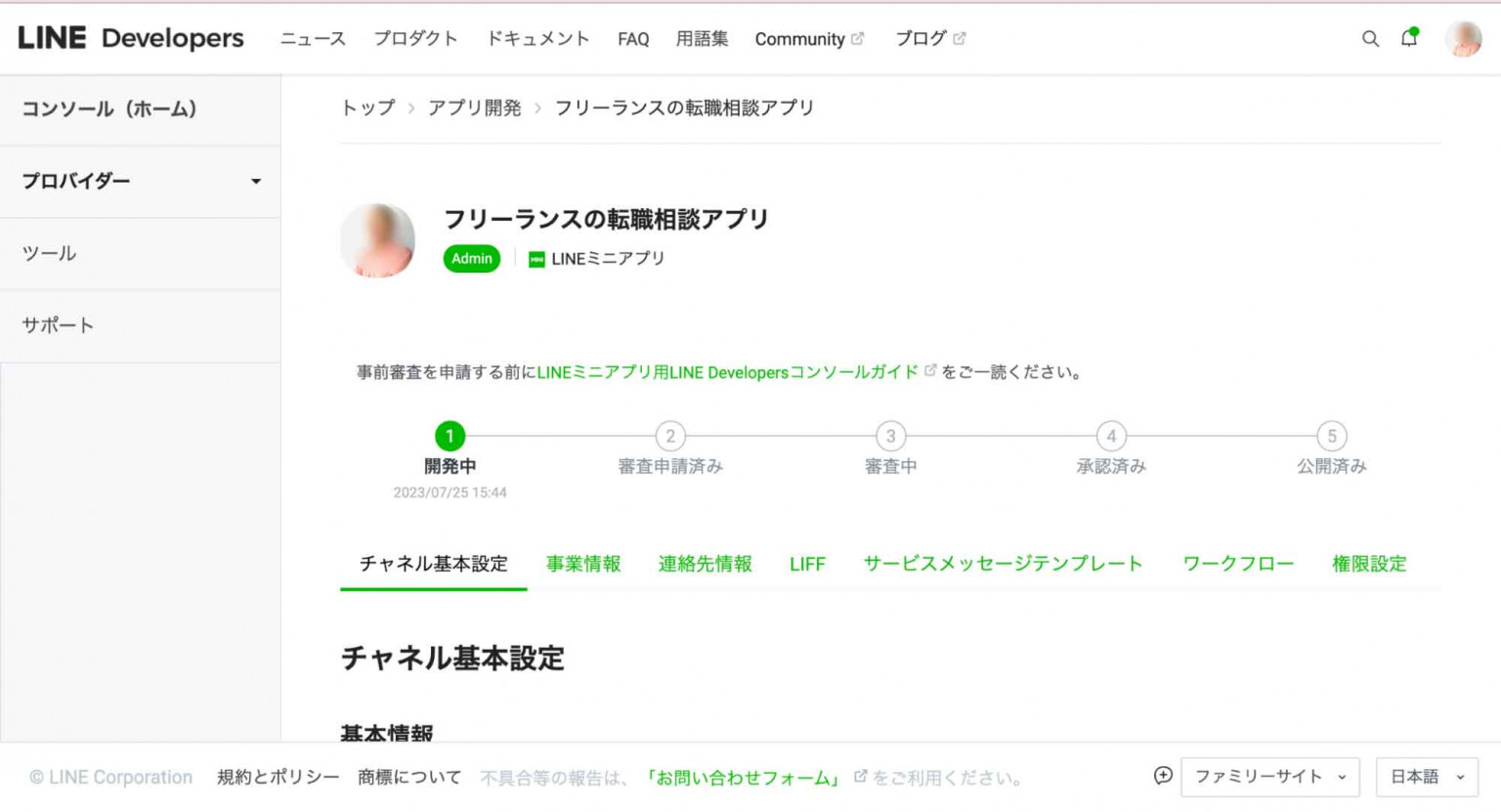
Task: Open the LINEミニアプリ用コンソールガイド link
Action: [x=727, y=372]
